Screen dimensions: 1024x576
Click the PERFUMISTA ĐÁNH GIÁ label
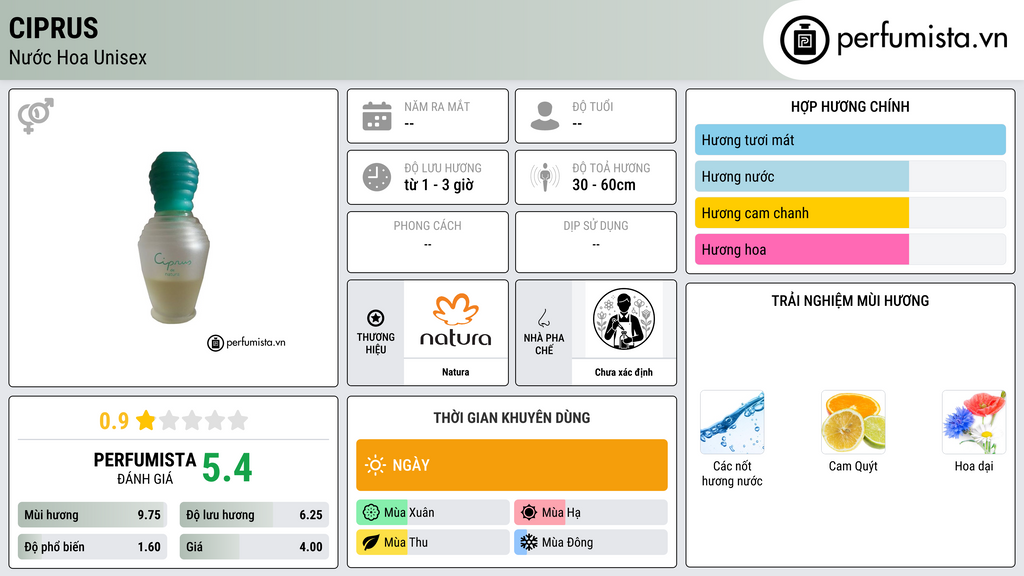point(145,468)
